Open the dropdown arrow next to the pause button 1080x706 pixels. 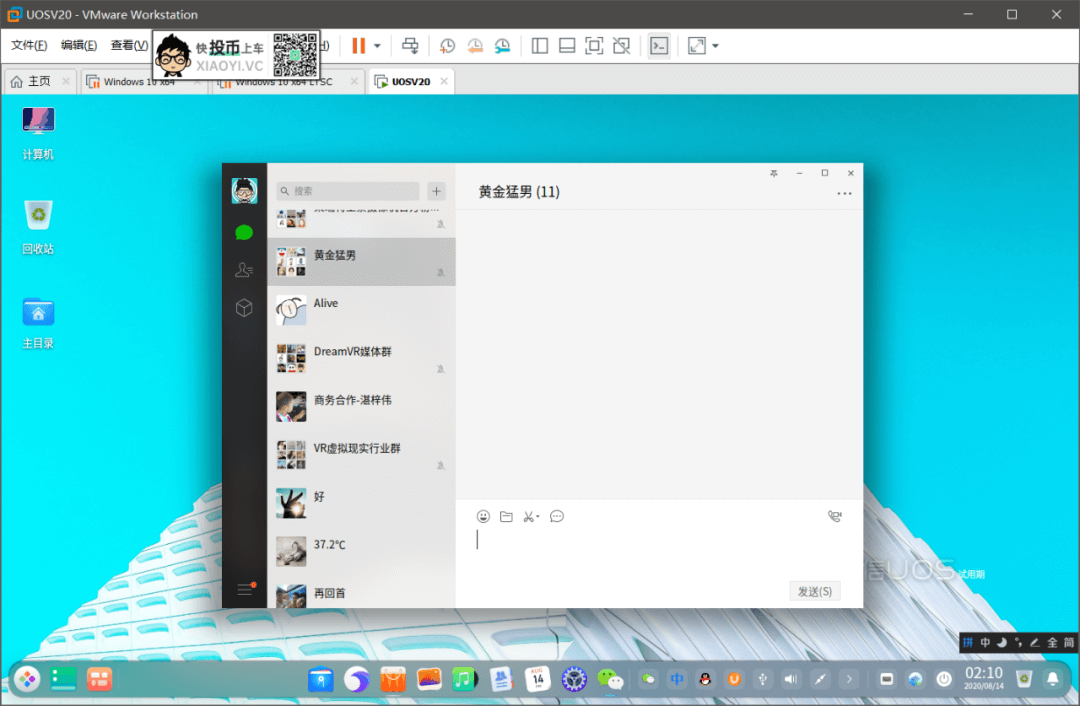pyautogui.click(x=377, y=46)
